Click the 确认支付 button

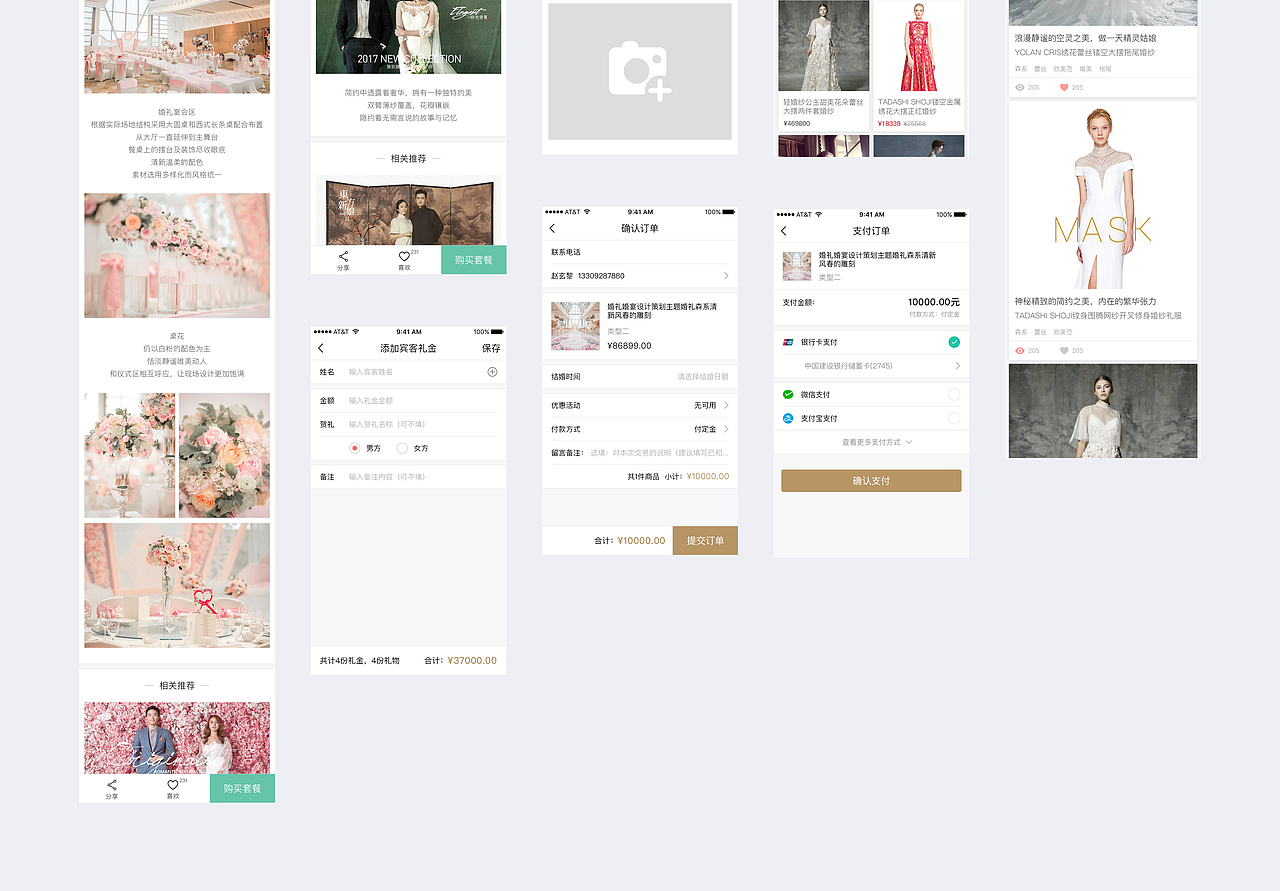(x=871, y=481)
